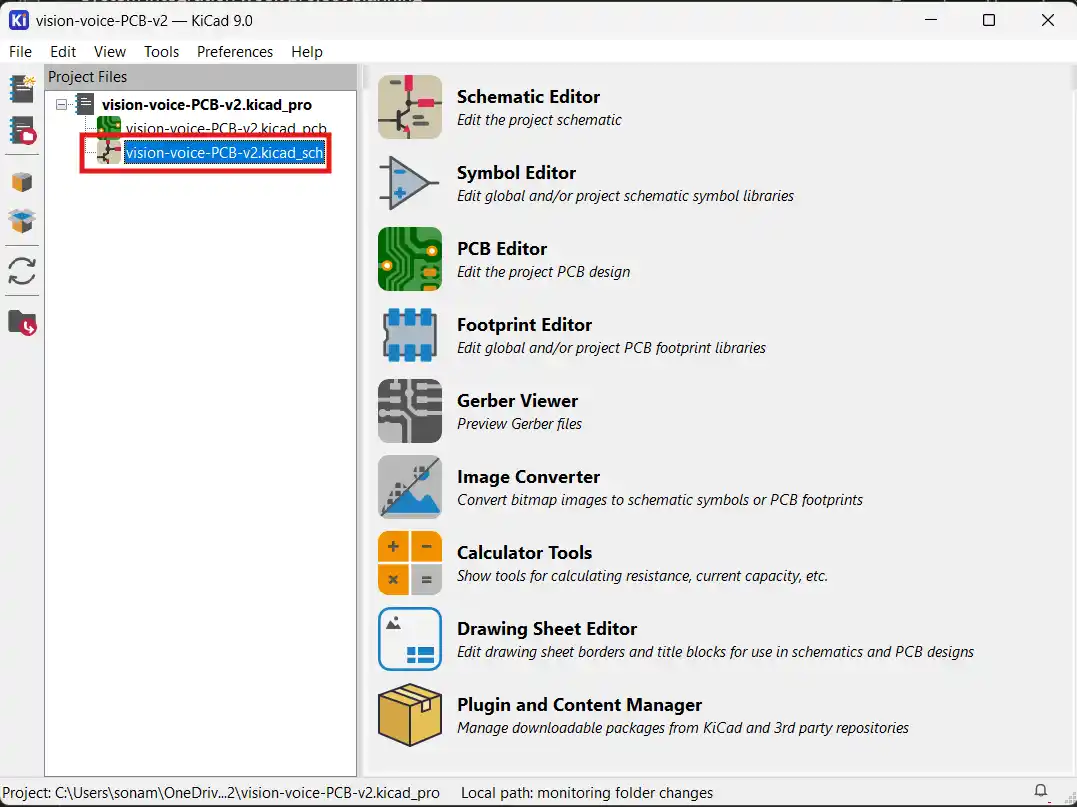Launch the Image Converter icon
This screenshot has height=807, width=1077.
click(409, 487)
